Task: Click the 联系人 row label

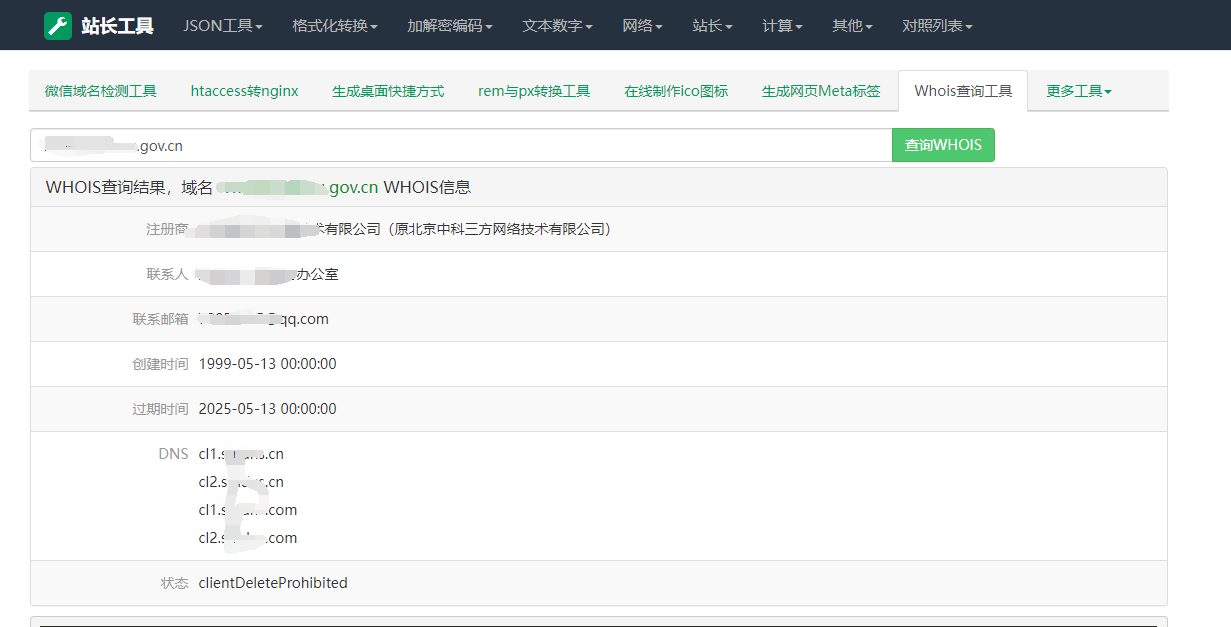Action: [167, 274]
